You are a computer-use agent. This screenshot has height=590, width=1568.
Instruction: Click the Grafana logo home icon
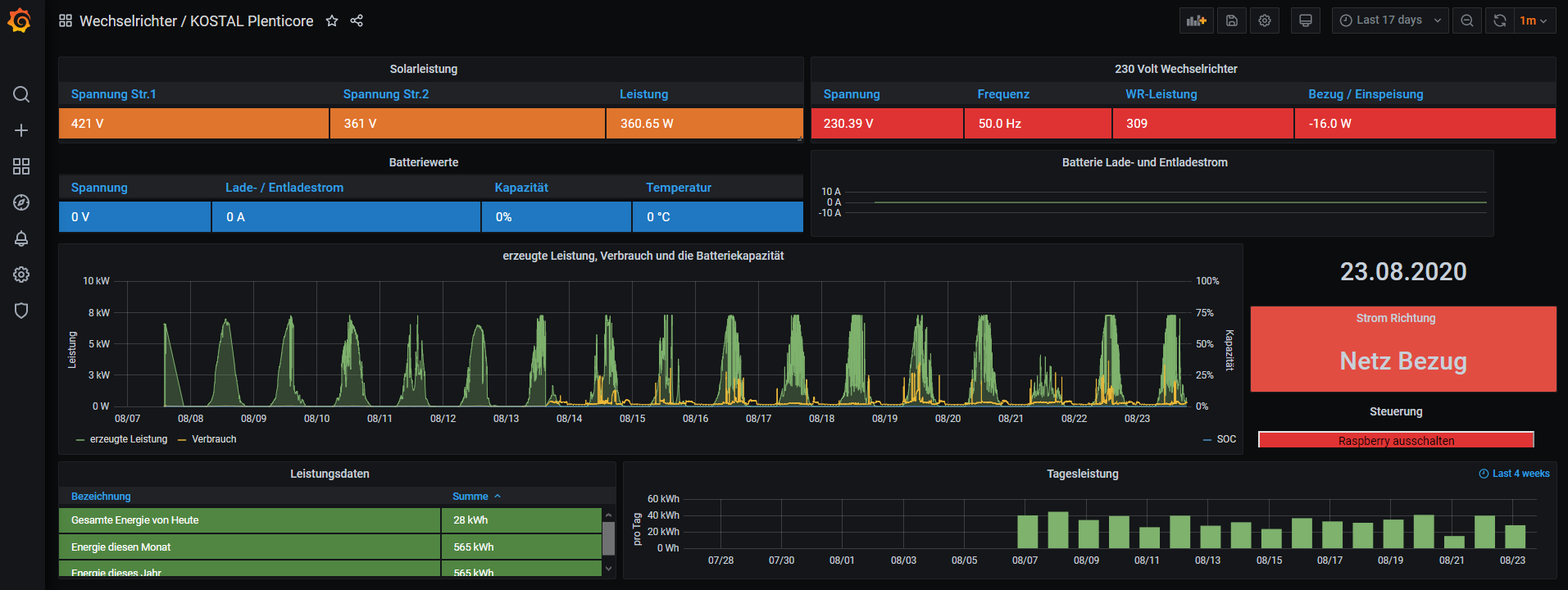(x=20, y=20)
